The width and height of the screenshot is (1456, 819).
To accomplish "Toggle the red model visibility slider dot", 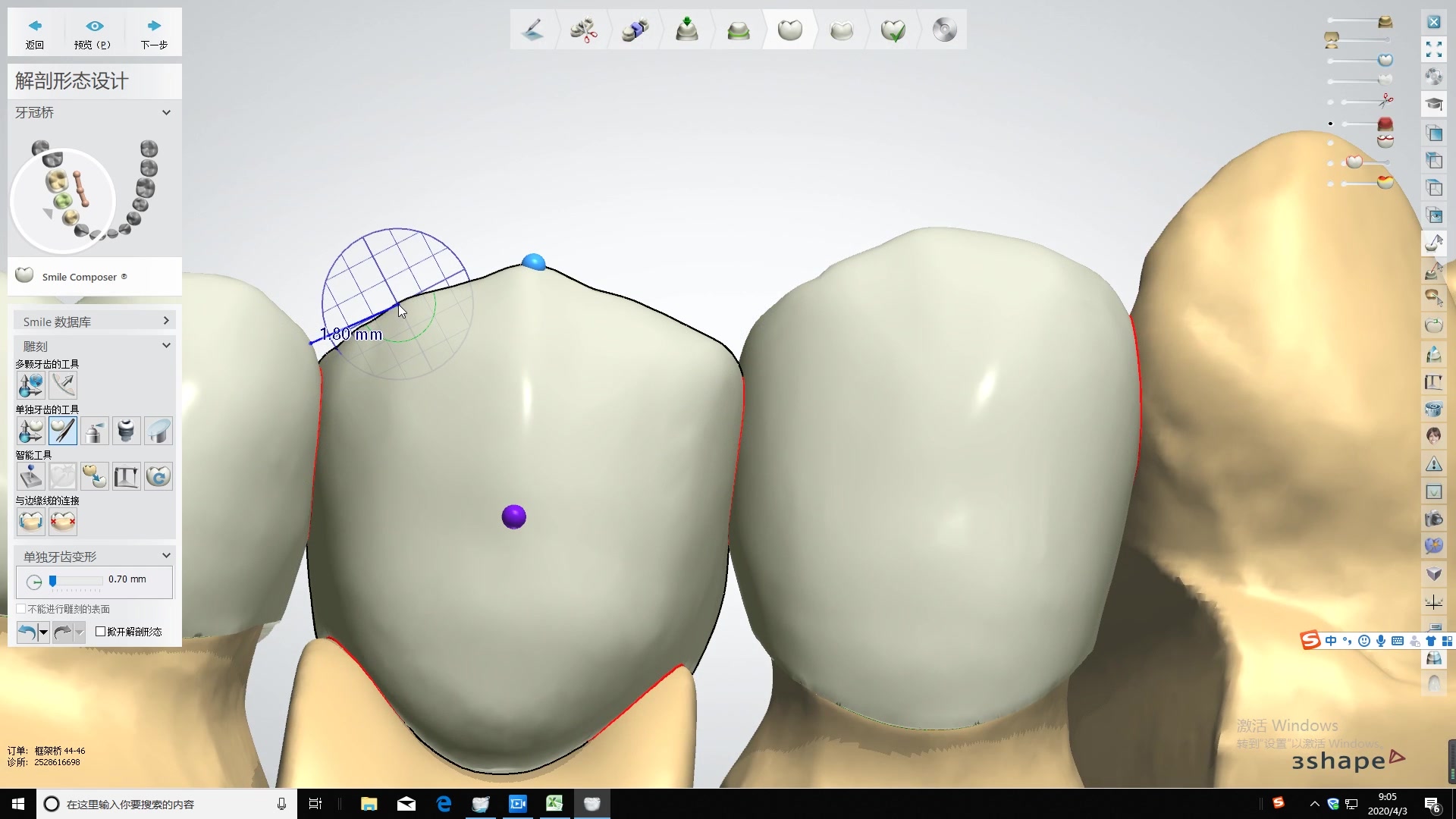I will (1330, 124).
